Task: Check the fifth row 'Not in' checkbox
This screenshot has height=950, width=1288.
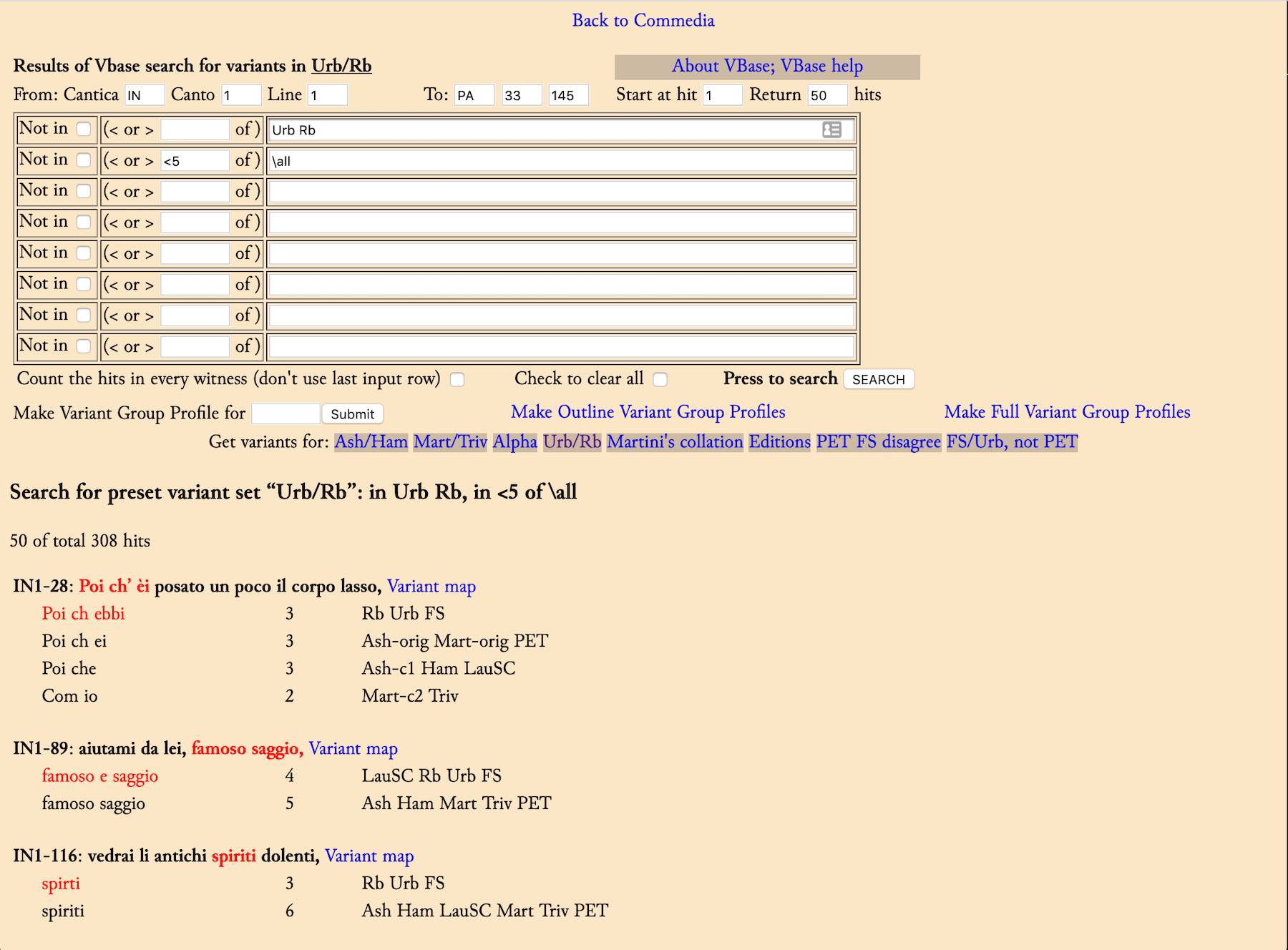Action: click(x=84, y=253)
